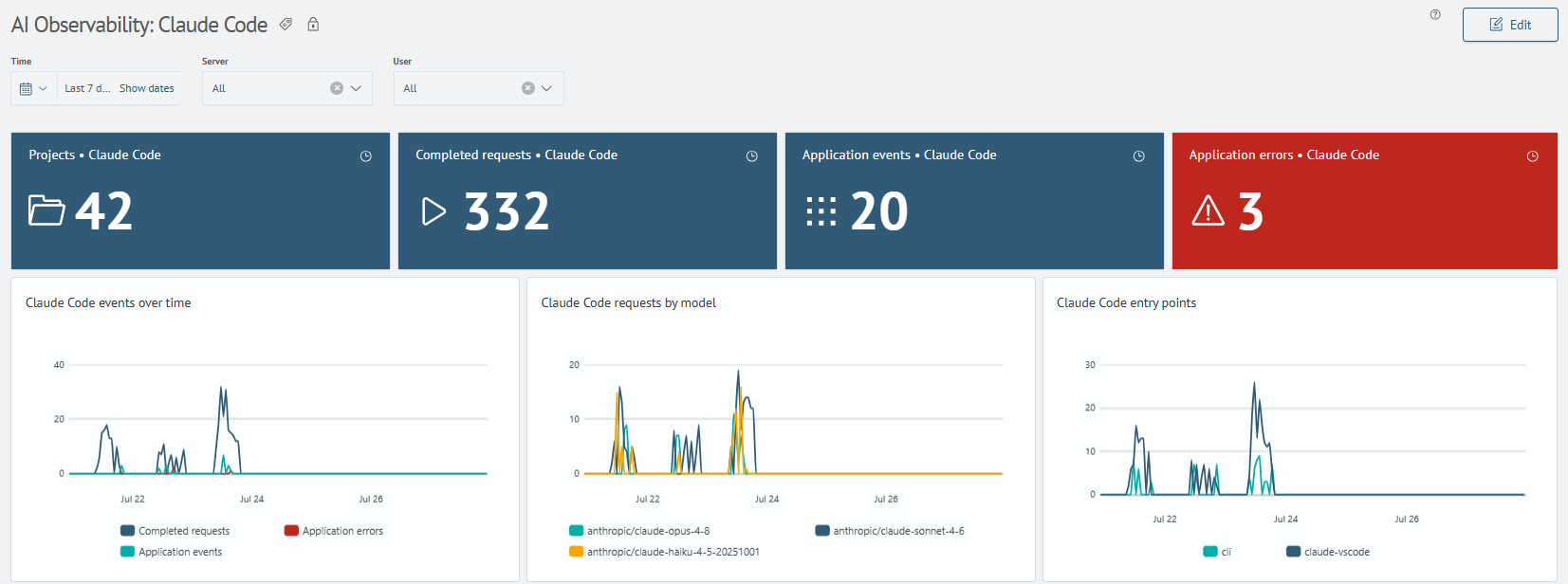Toggle the Application events legend swatch
This screenshot has height=584, width=1568.
[127, 552]
